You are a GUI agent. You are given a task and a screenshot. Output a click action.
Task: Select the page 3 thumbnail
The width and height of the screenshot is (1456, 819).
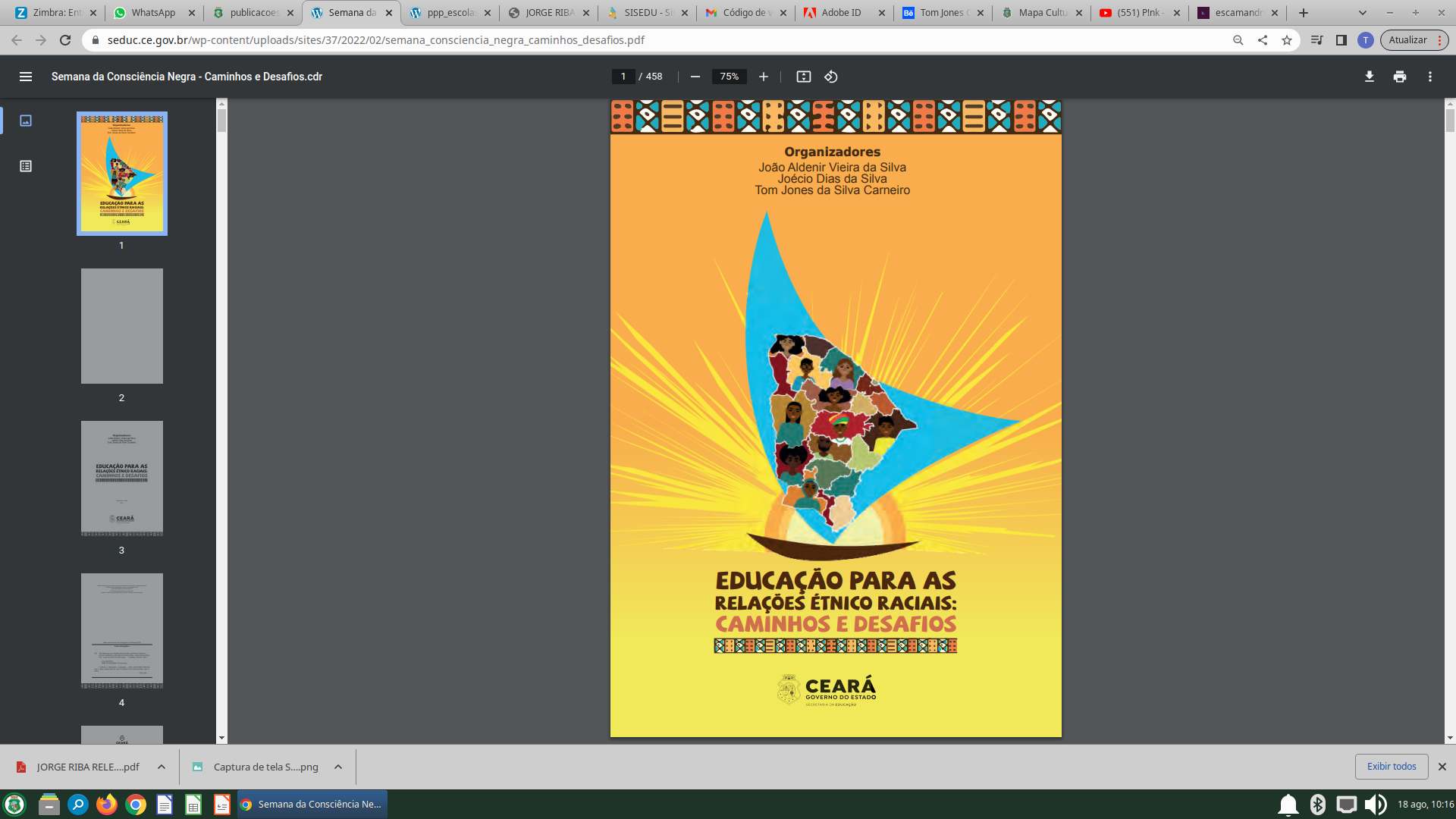pyautogui.click(x=122, y=479)
